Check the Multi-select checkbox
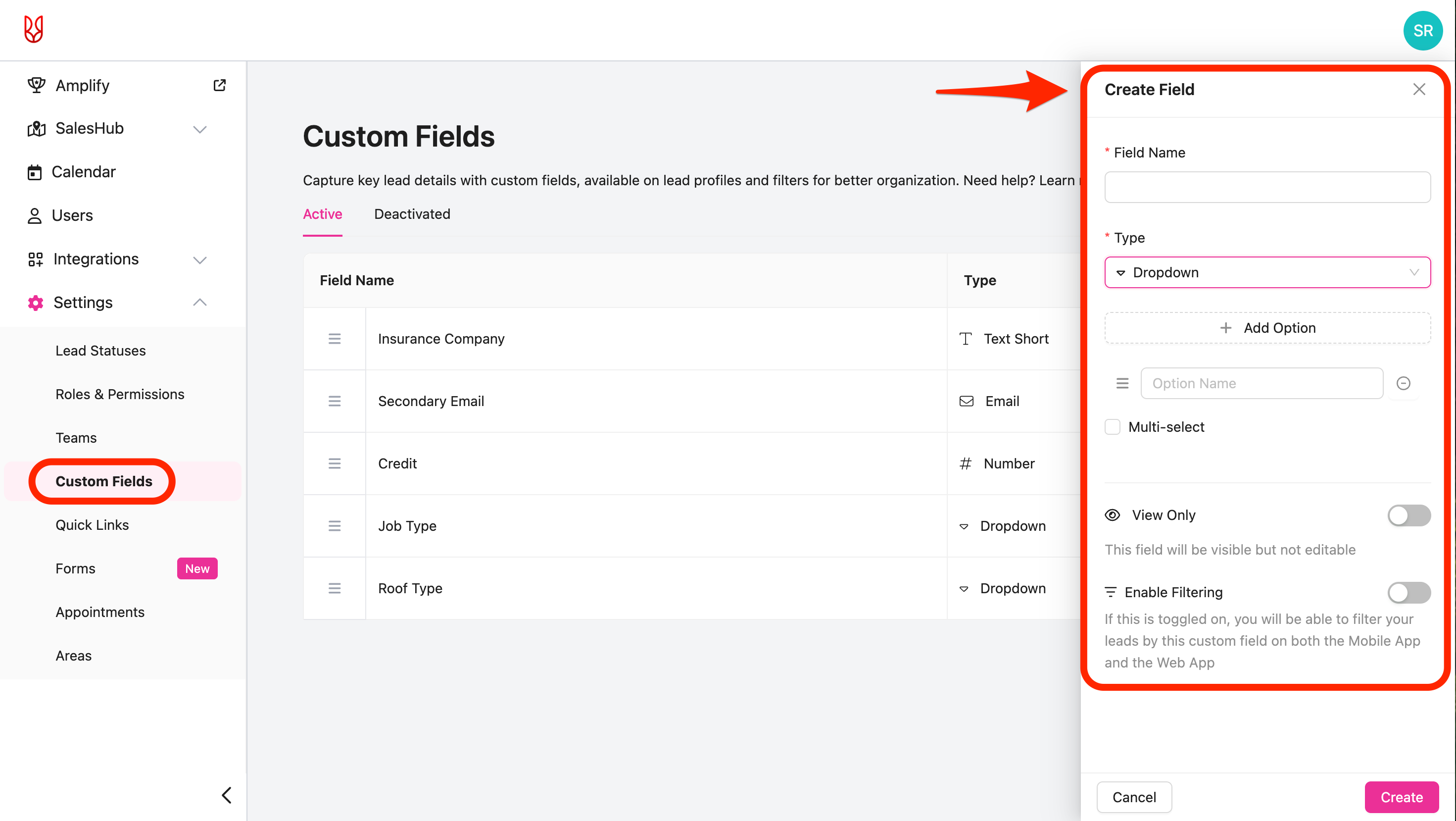Image resolution: width=1456 pixels, height=821 pixels. [1113, 427]
